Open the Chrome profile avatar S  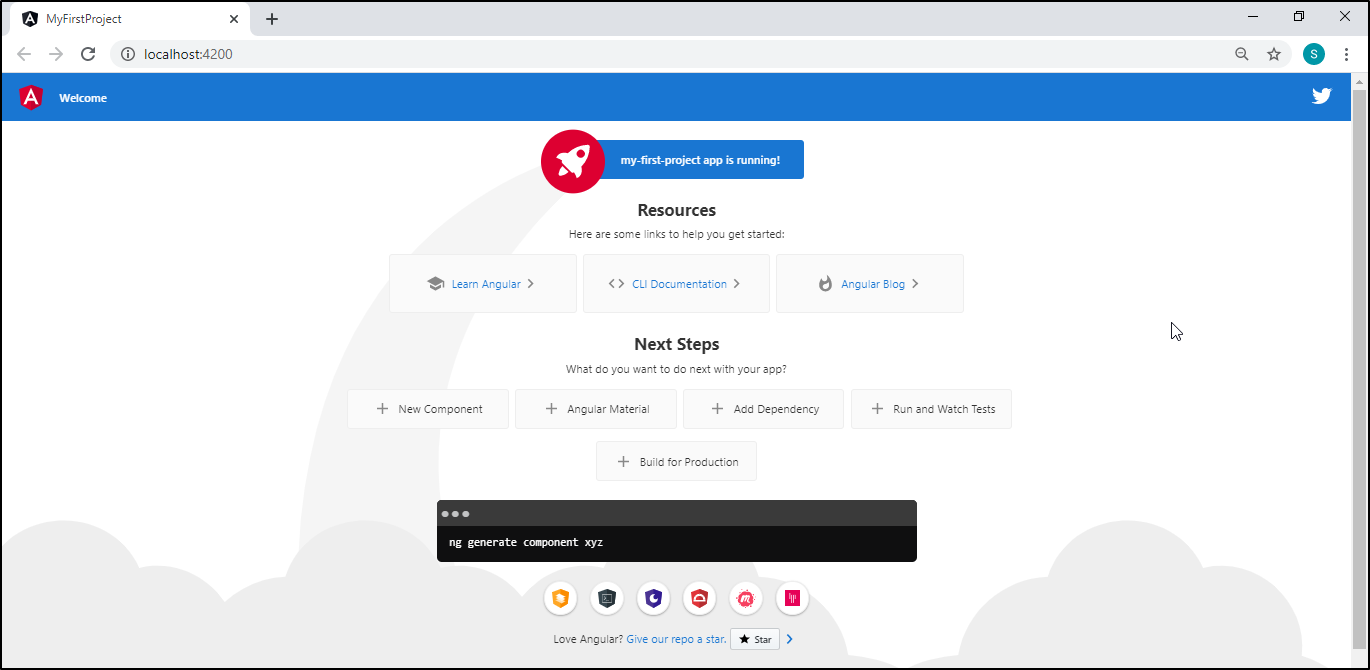[1314, 54]
